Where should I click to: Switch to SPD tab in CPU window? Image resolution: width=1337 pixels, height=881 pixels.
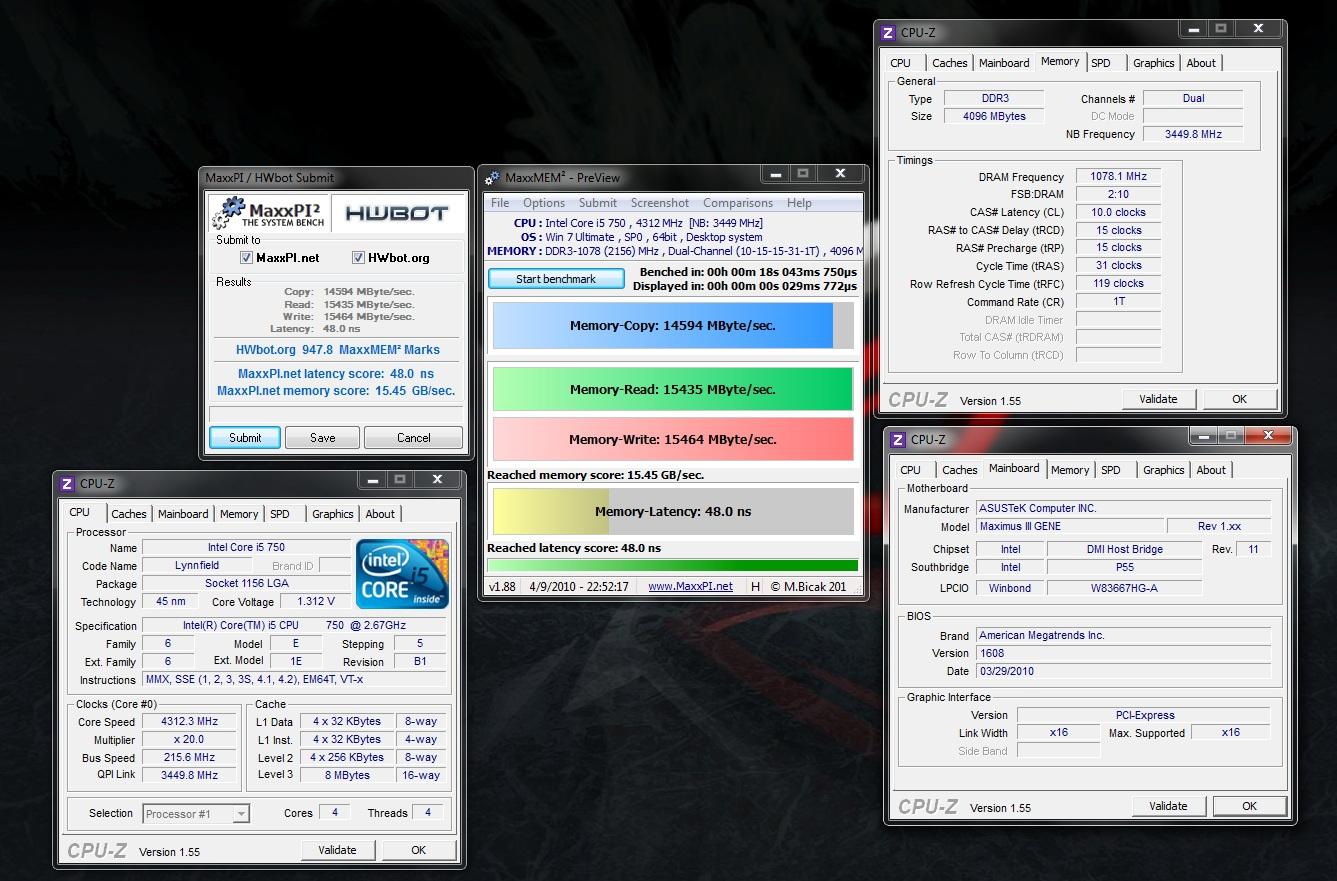[x=280, y=514]
